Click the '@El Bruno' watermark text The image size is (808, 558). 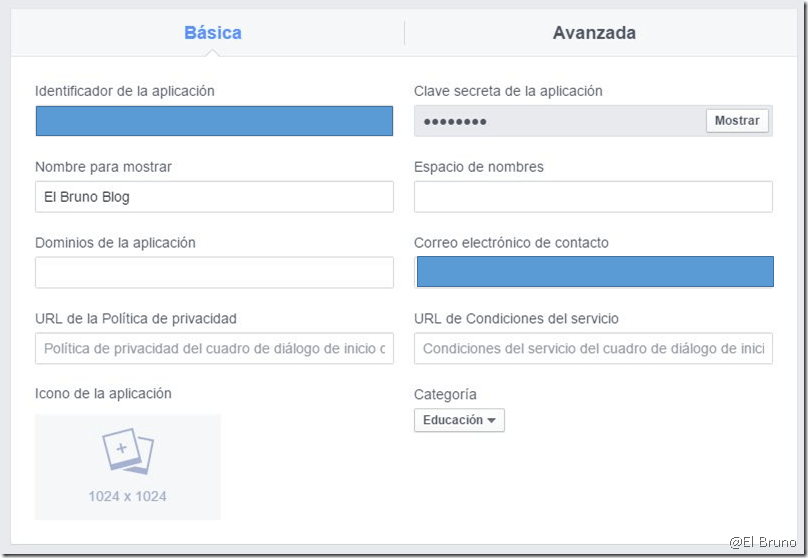762,542
